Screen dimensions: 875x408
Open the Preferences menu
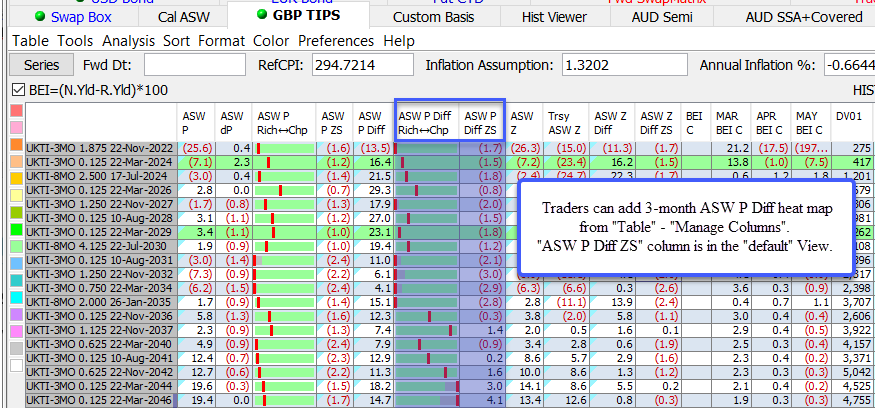point(336,41)
